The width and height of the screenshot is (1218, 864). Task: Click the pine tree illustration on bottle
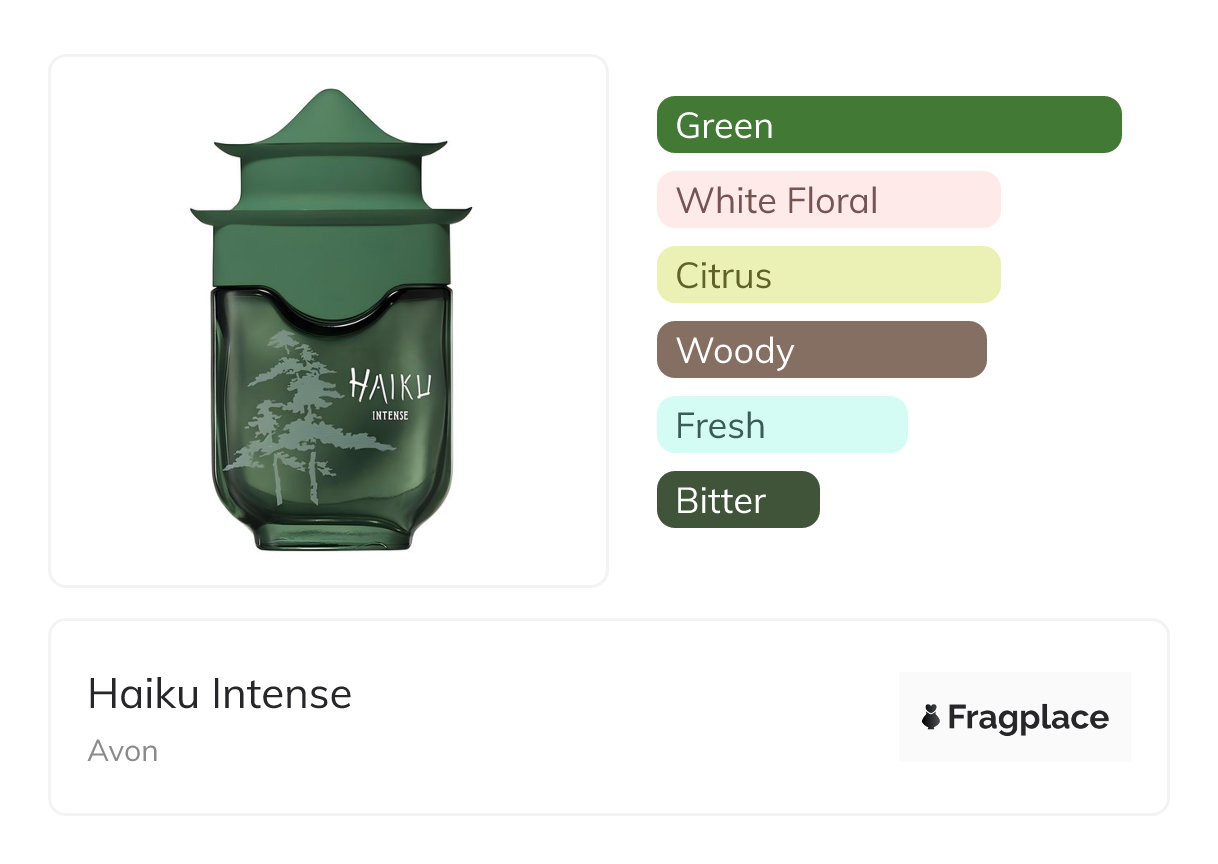pyautogui.click(x=295, y=410)
